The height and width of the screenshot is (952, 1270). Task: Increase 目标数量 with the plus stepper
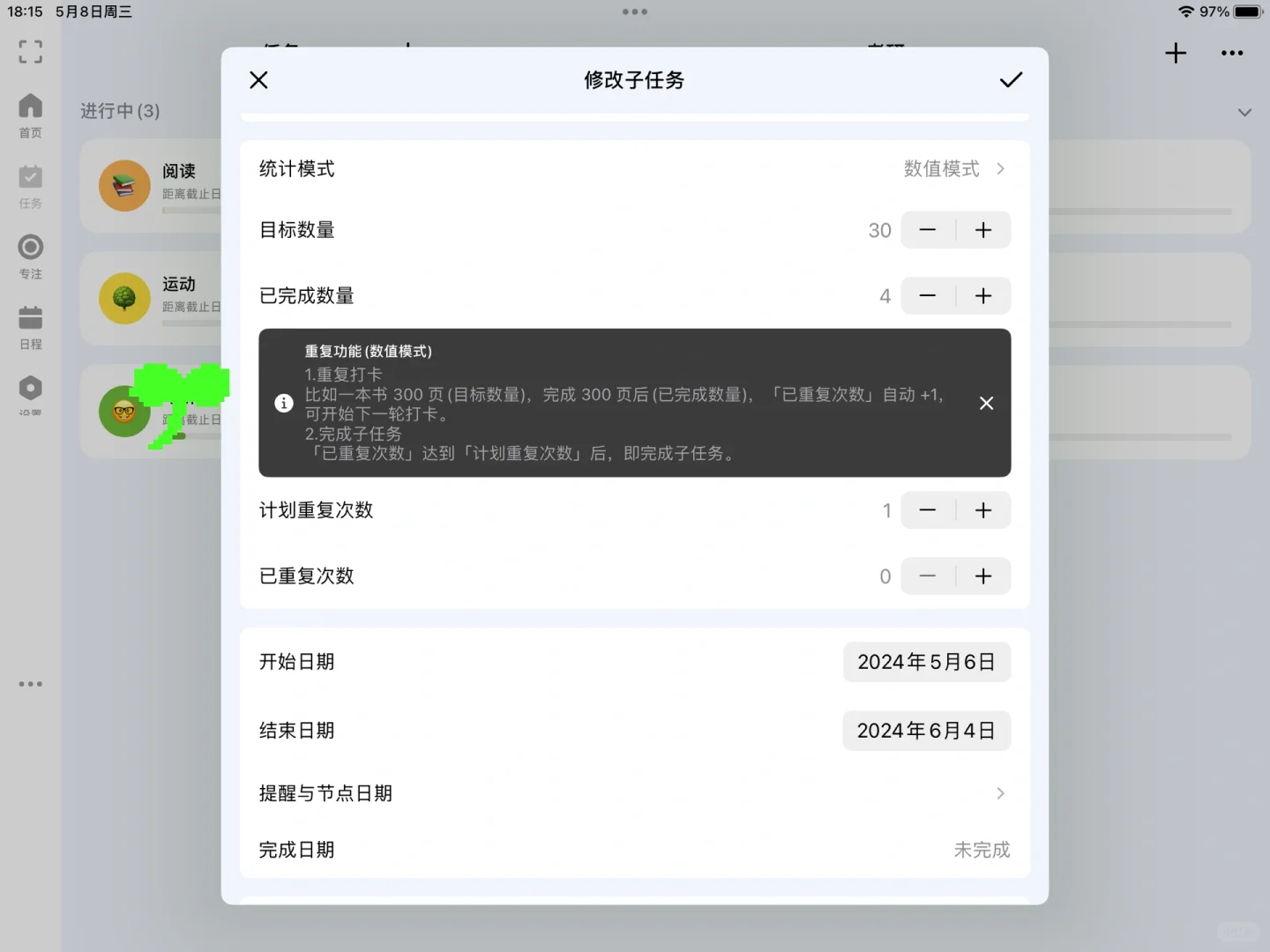coord(984,229)
